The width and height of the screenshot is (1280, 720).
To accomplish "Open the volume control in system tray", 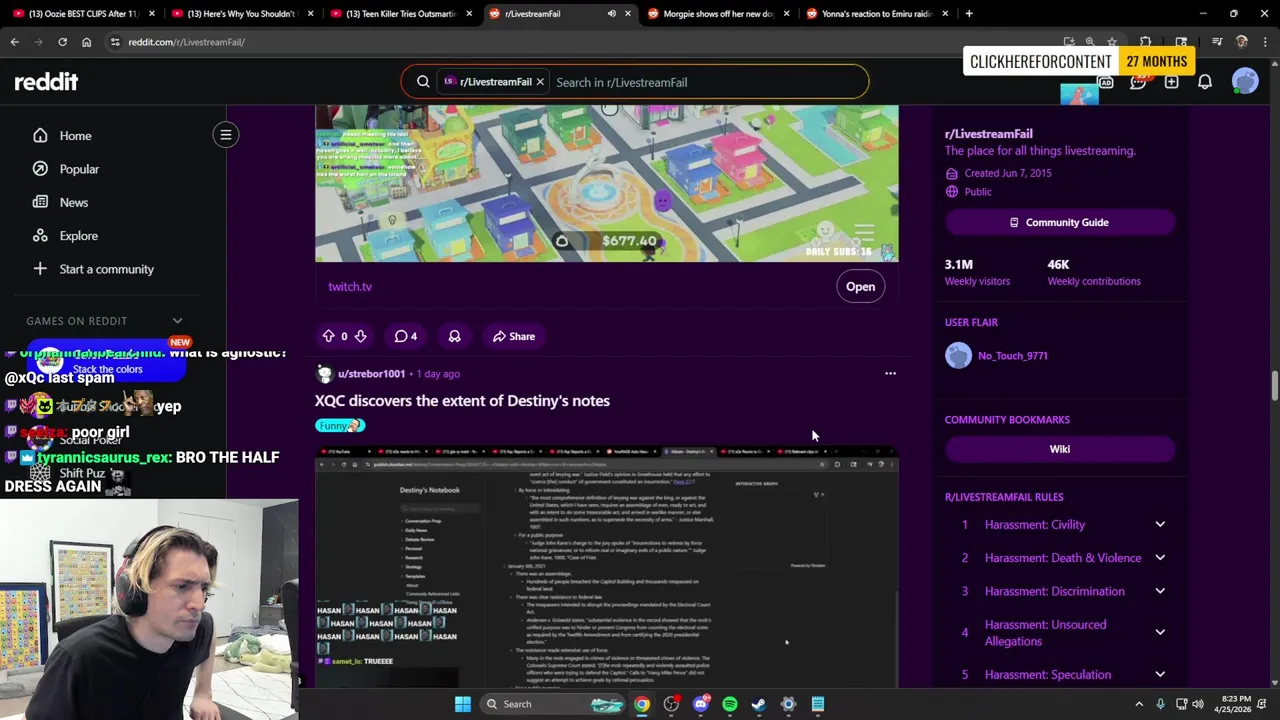I will click(1198, 704).
